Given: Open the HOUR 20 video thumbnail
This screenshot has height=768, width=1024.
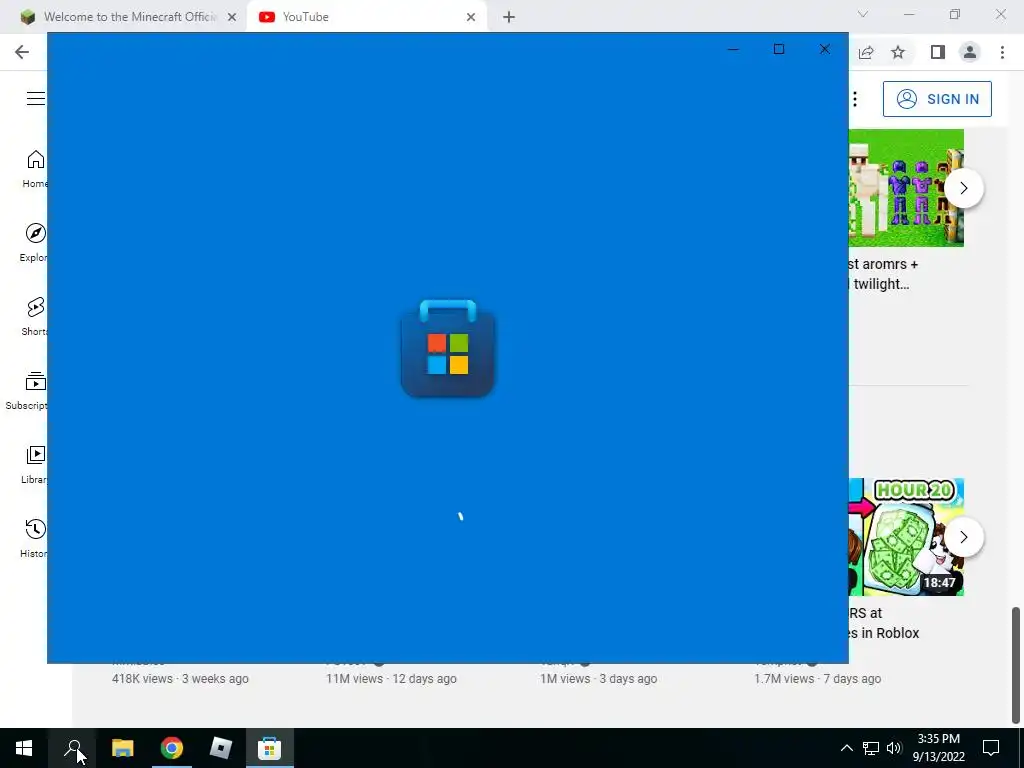Looking at the screenshot, I should [906, 537].
